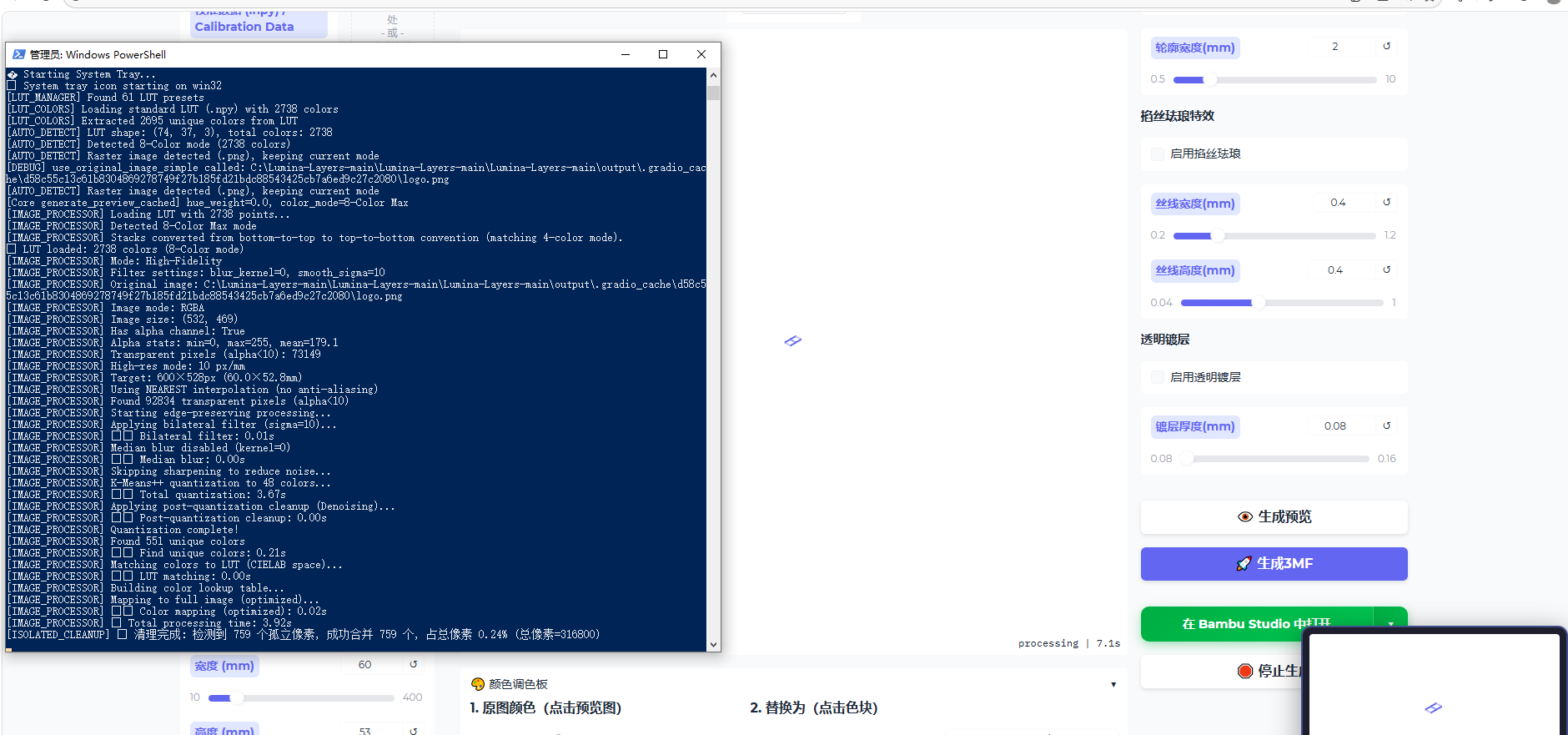Enable the 启用透明镀层 checkbox

click(x=1158, y=377)
